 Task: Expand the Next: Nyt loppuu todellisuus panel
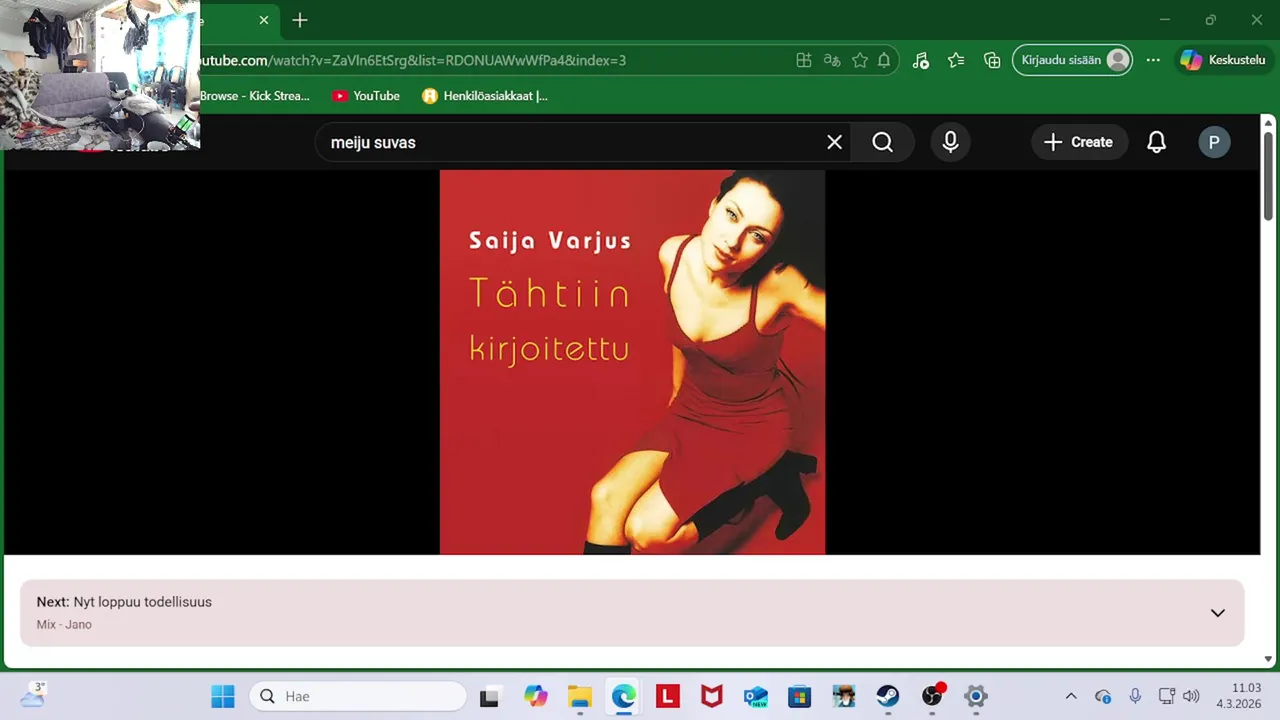tap(1217, 613)
